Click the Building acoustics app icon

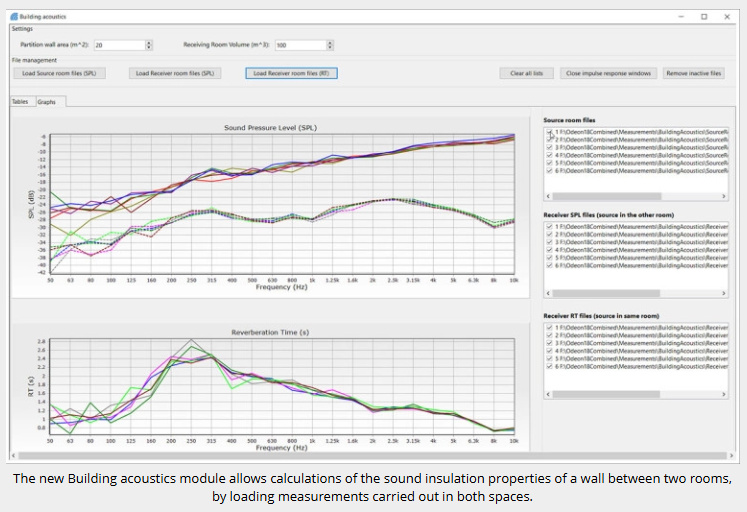point(14,16)
